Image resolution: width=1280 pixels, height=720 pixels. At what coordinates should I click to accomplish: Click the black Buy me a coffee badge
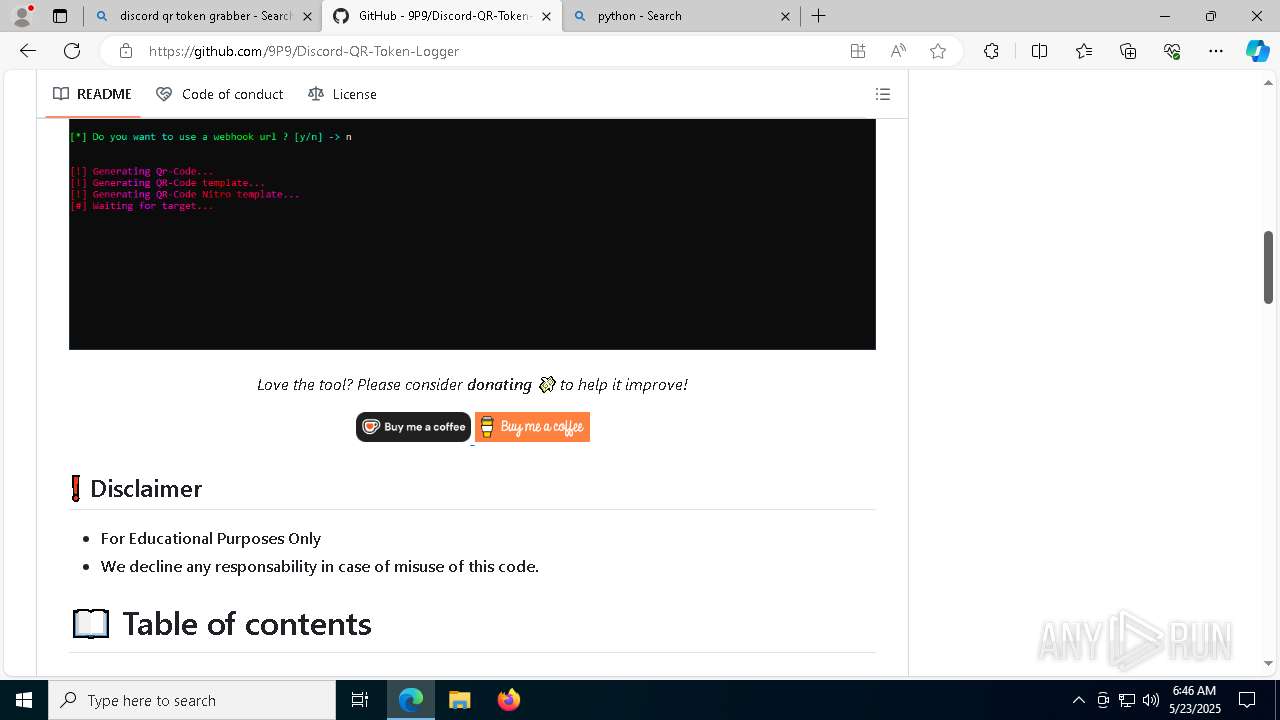pyautogui.click(x=413, y=427)
